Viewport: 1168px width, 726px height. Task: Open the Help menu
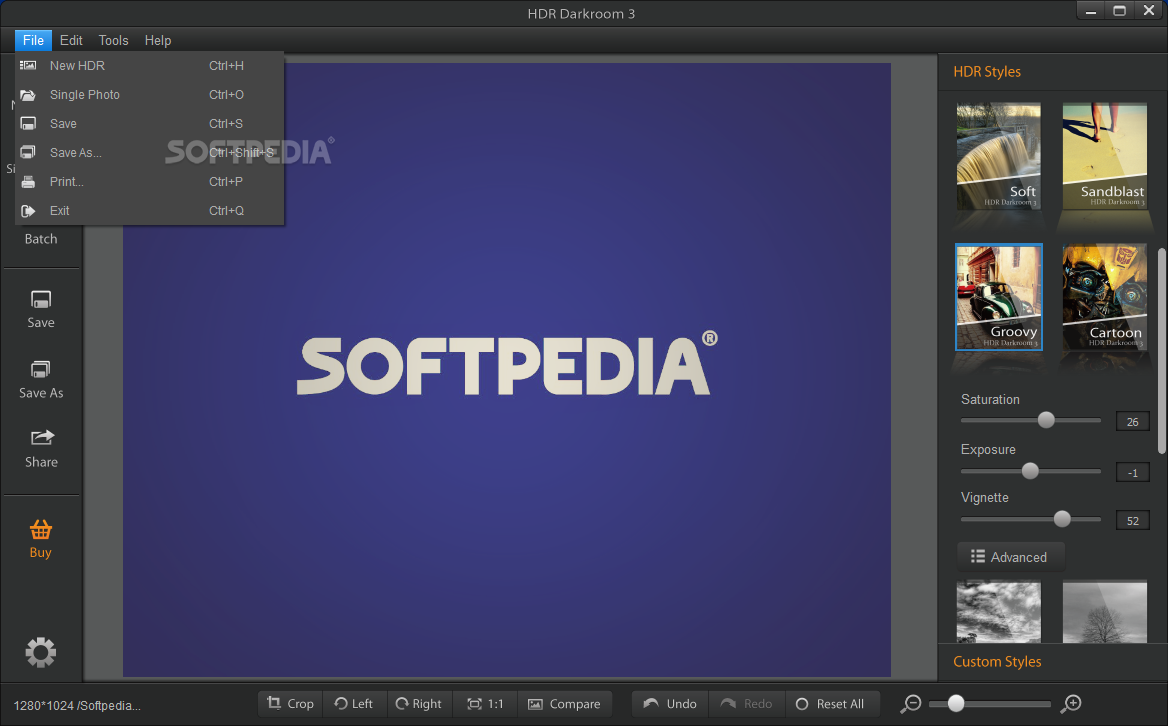pos(158,40)
